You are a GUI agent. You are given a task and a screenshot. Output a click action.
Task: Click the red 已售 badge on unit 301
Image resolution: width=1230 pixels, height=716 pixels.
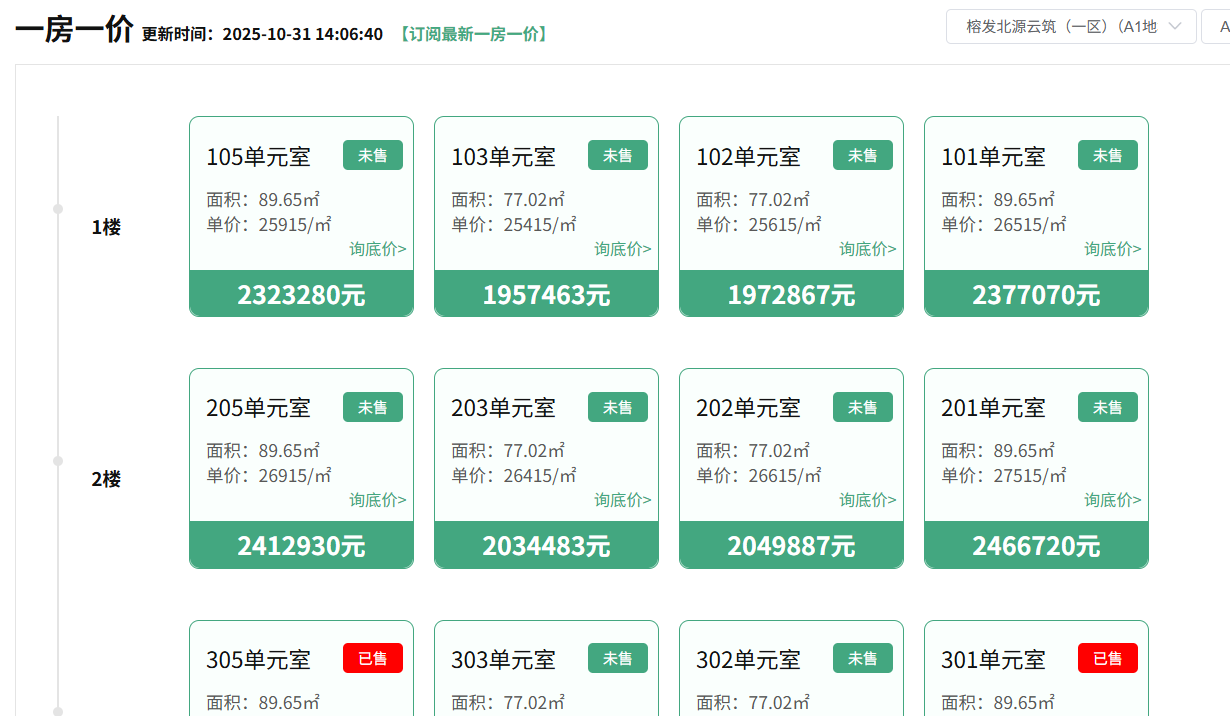click(x=1108, y=658)
